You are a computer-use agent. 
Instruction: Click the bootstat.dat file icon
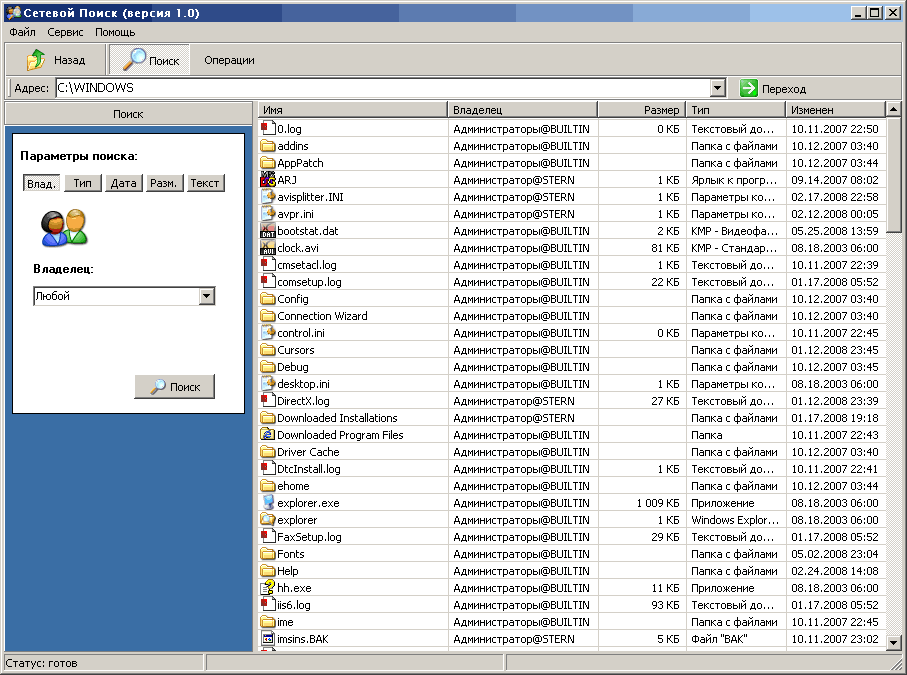point(268,231)
